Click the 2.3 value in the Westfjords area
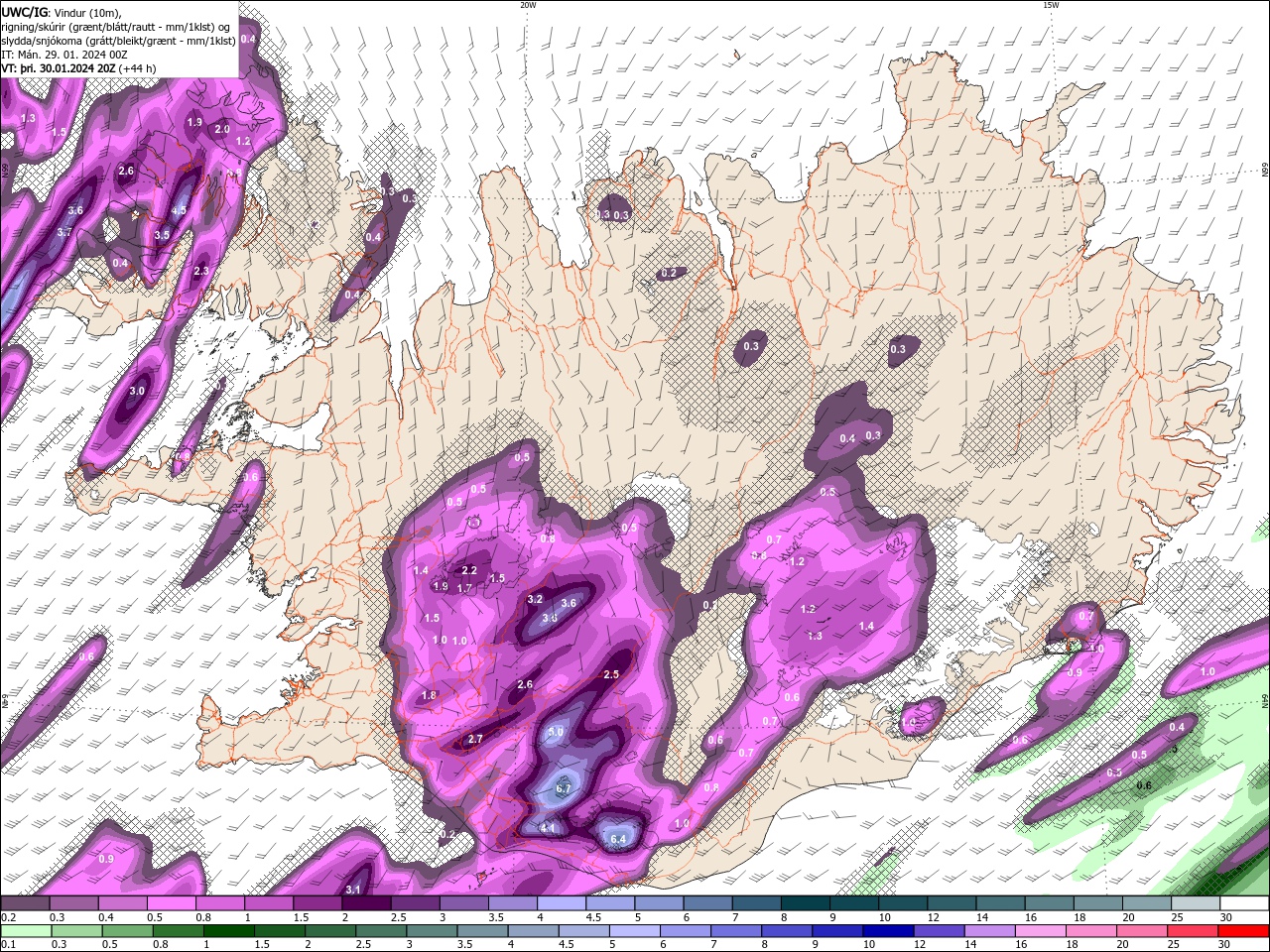The image size is (1270, 952). (x=201, y=271)
